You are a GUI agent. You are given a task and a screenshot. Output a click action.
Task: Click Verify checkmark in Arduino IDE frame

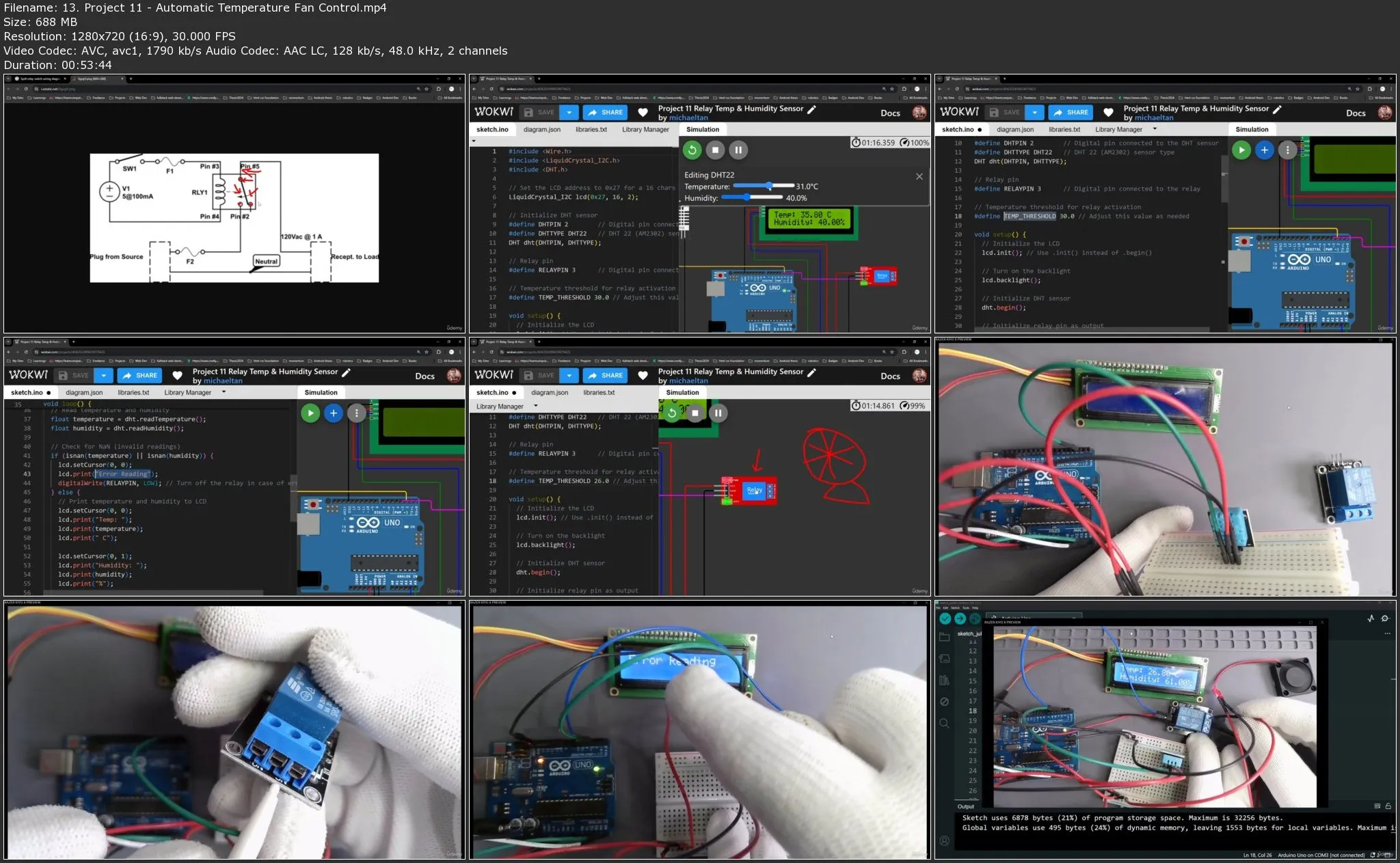(945, 618)
